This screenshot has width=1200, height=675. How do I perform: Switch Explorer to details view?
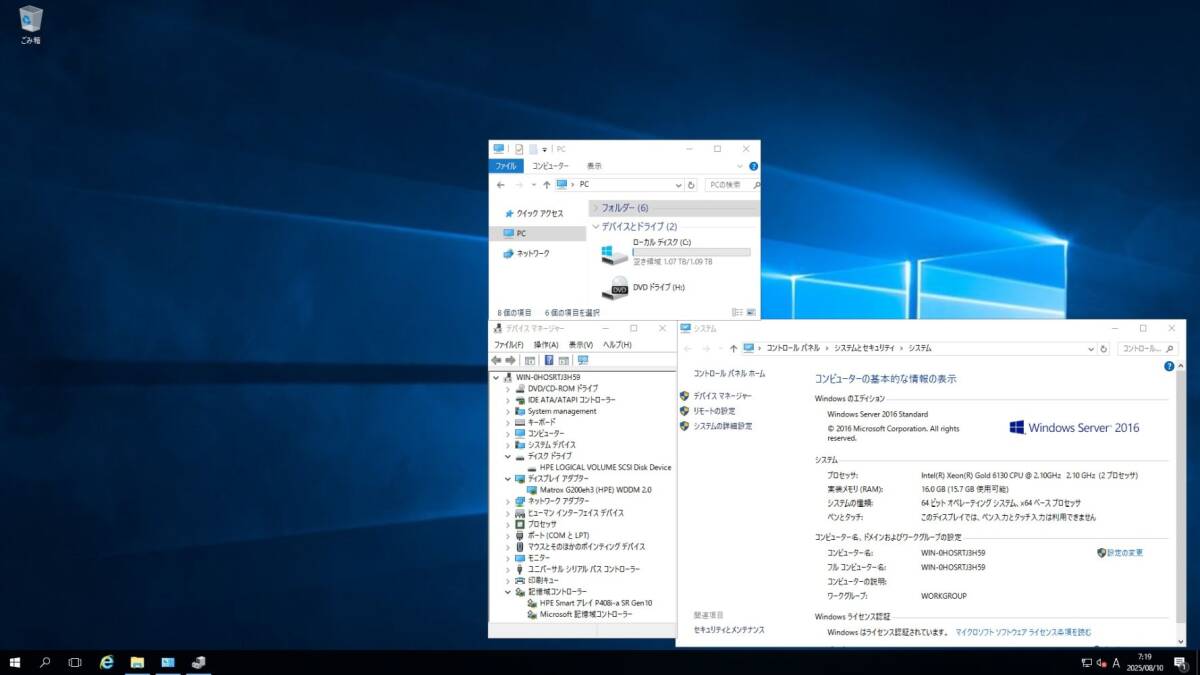737,313
